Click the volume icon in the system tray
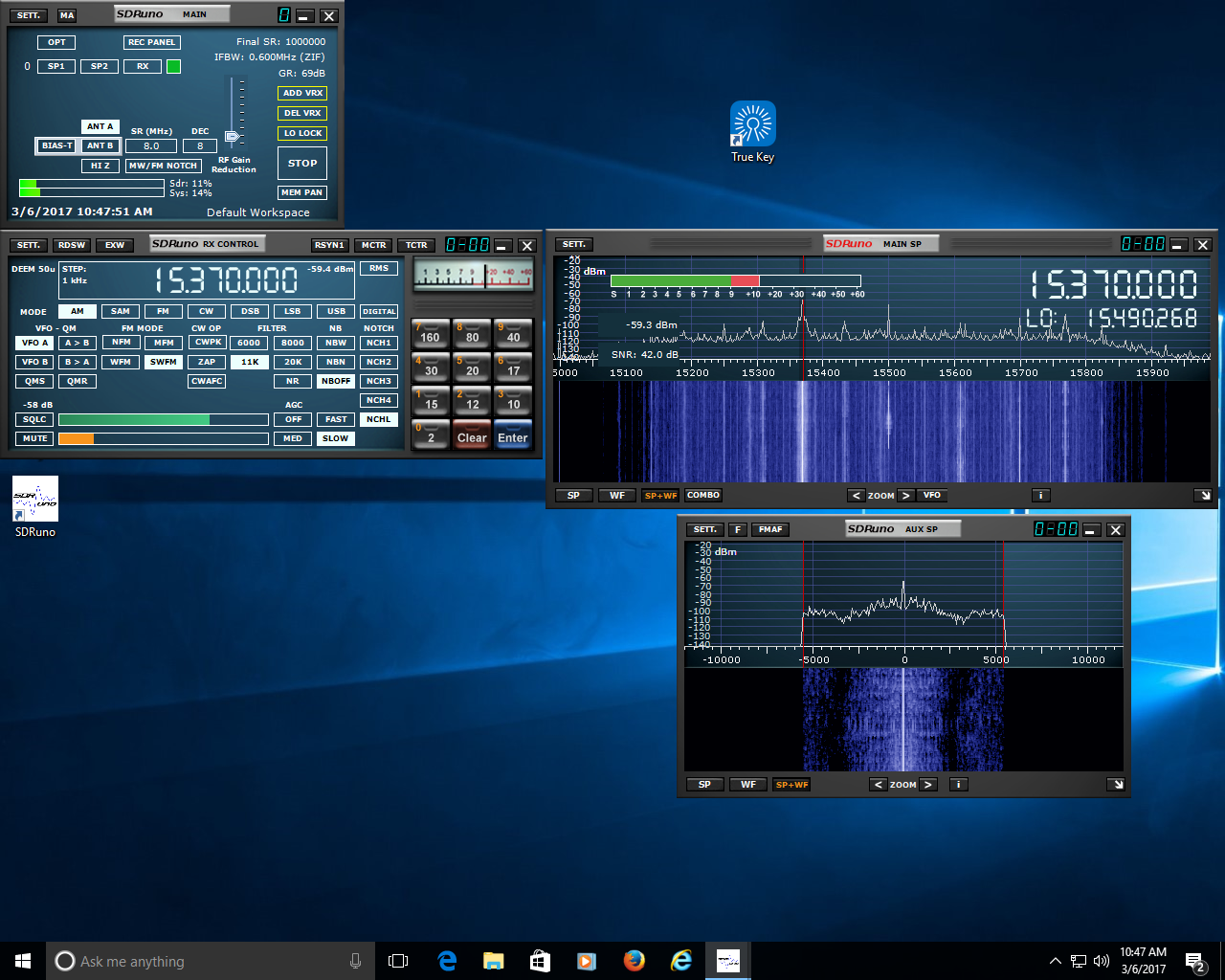1225x980 pixels. [1101, 961]
